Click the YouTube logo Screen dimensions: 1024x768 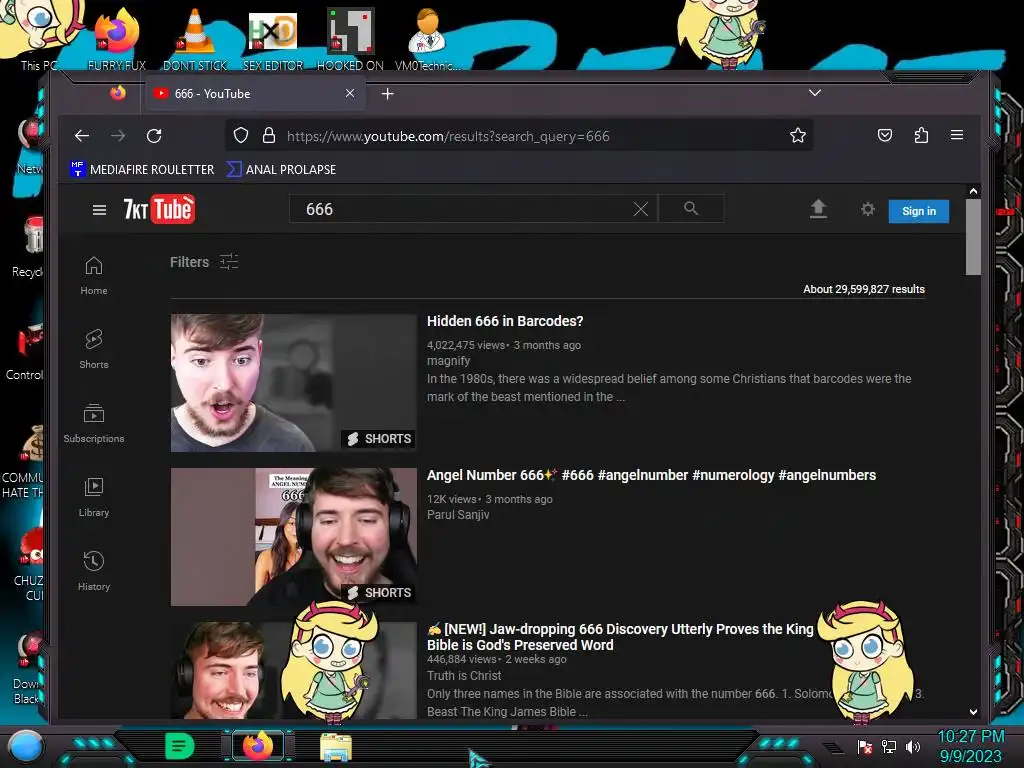[159, 209]
